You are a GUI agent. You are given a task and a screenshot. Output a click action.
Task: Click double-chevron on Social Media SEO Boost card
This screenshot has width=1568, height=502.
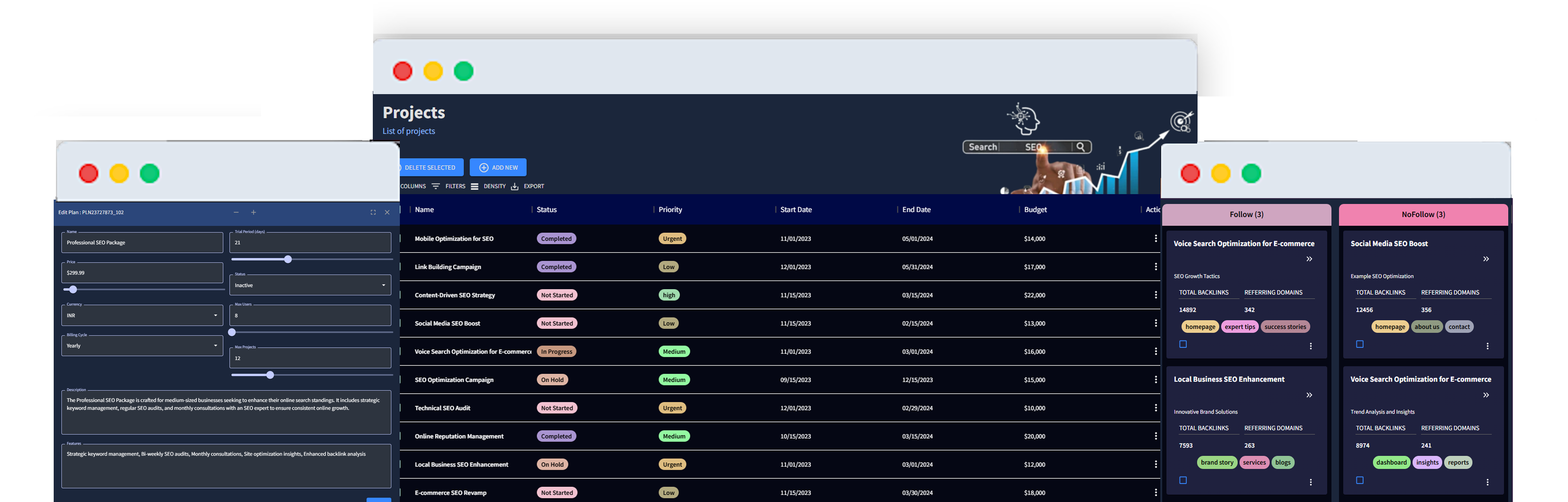[1486, 259]
